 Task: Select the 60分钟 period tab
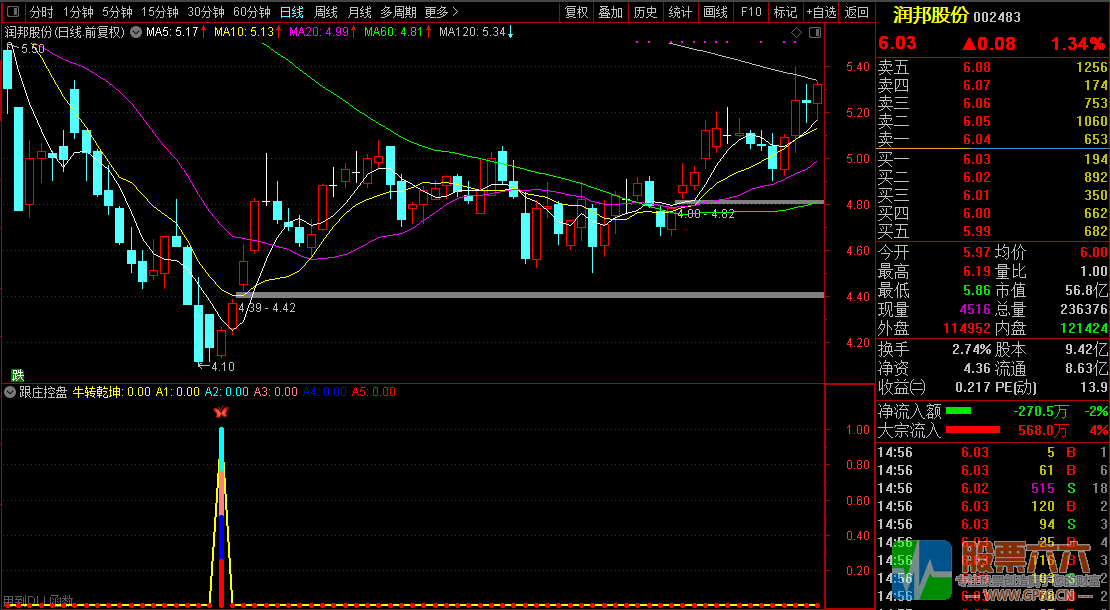click(x=252, y=12)
